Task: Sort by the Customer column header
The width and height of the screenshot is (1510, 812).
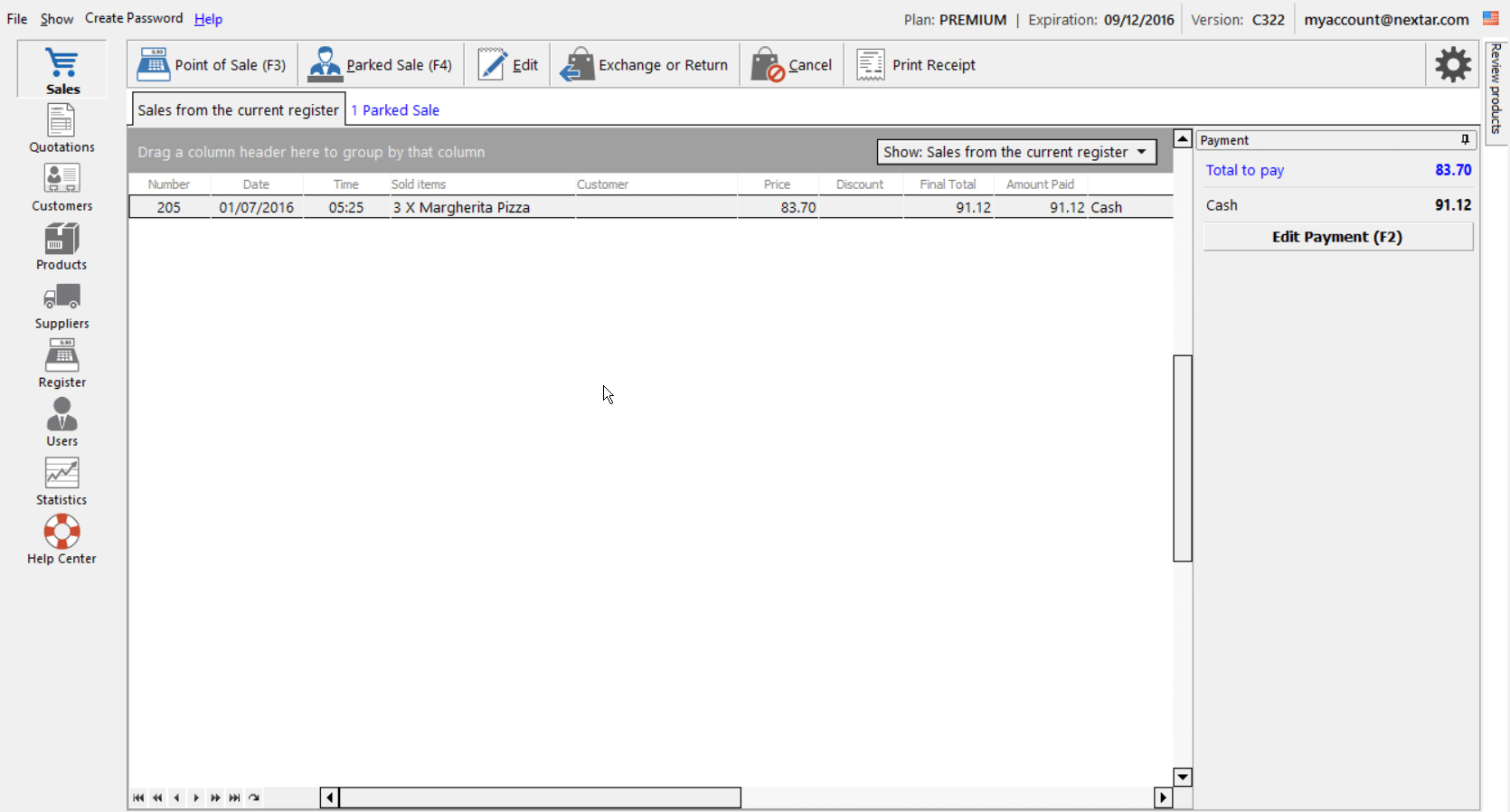Action: (x=656, y=184)
